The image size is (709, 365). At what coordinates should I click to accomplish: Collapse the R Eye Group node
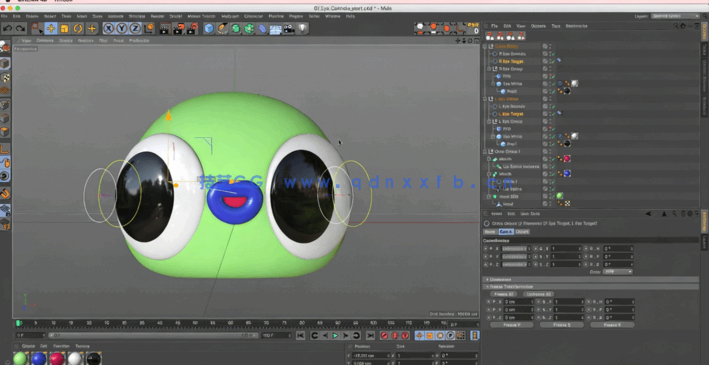click(x=489, y=69)
